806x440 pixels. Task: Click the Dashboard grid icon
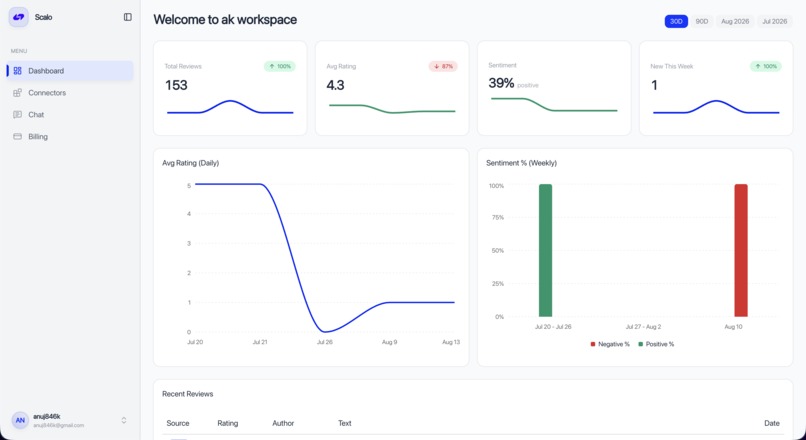coord(17,71)
